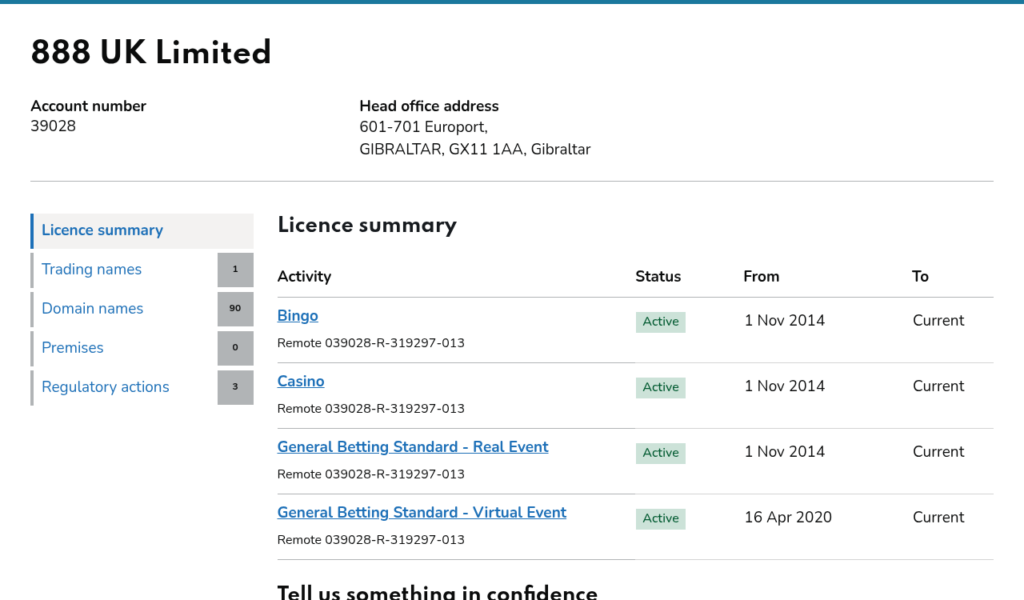Click the Trading names count badge 1
The image size is (1024, 600).
point(235,270)
